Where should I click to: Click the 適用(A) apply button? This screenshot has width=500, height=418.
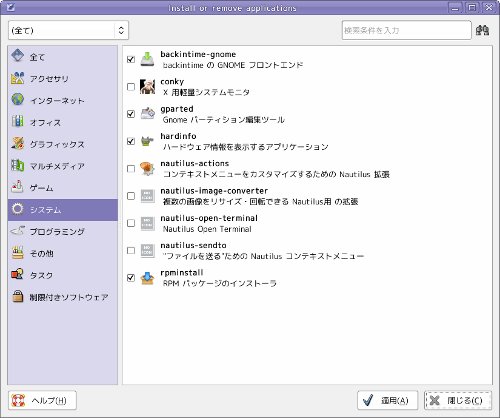pos(387,400)
